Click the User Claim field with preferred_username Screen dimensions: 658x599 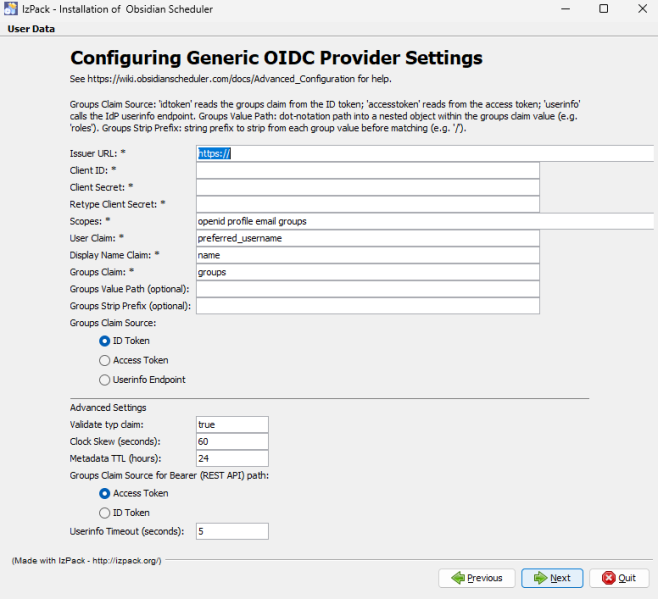[x=368, y=238]
